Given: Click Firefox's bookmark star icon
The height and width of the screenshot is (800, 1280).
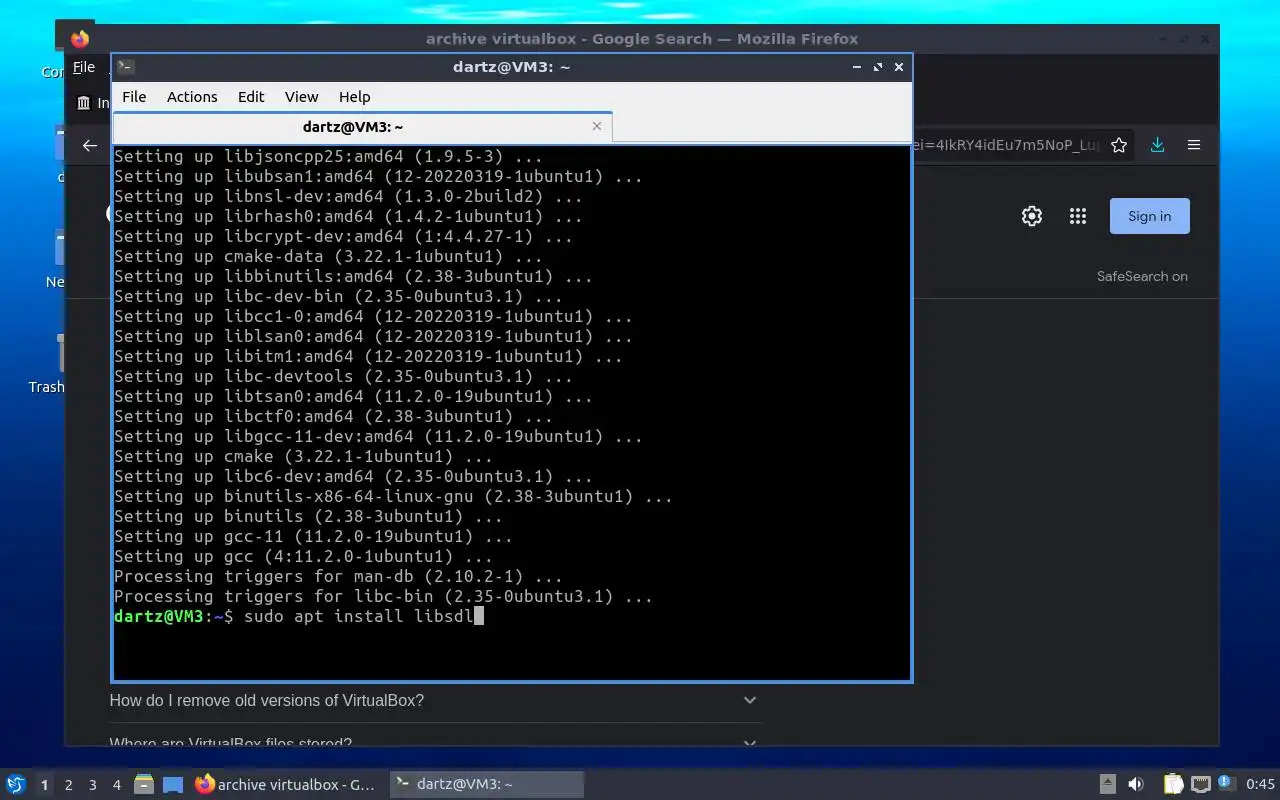Looking at the screenshot, I should click(1119, 145).
